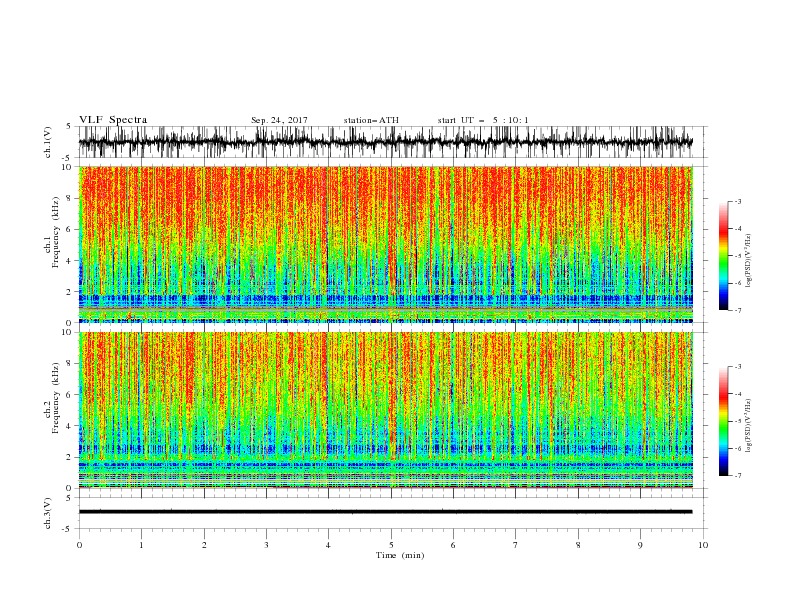Click the "-7" tick on ch.2 colorbar

coord(738,476)
